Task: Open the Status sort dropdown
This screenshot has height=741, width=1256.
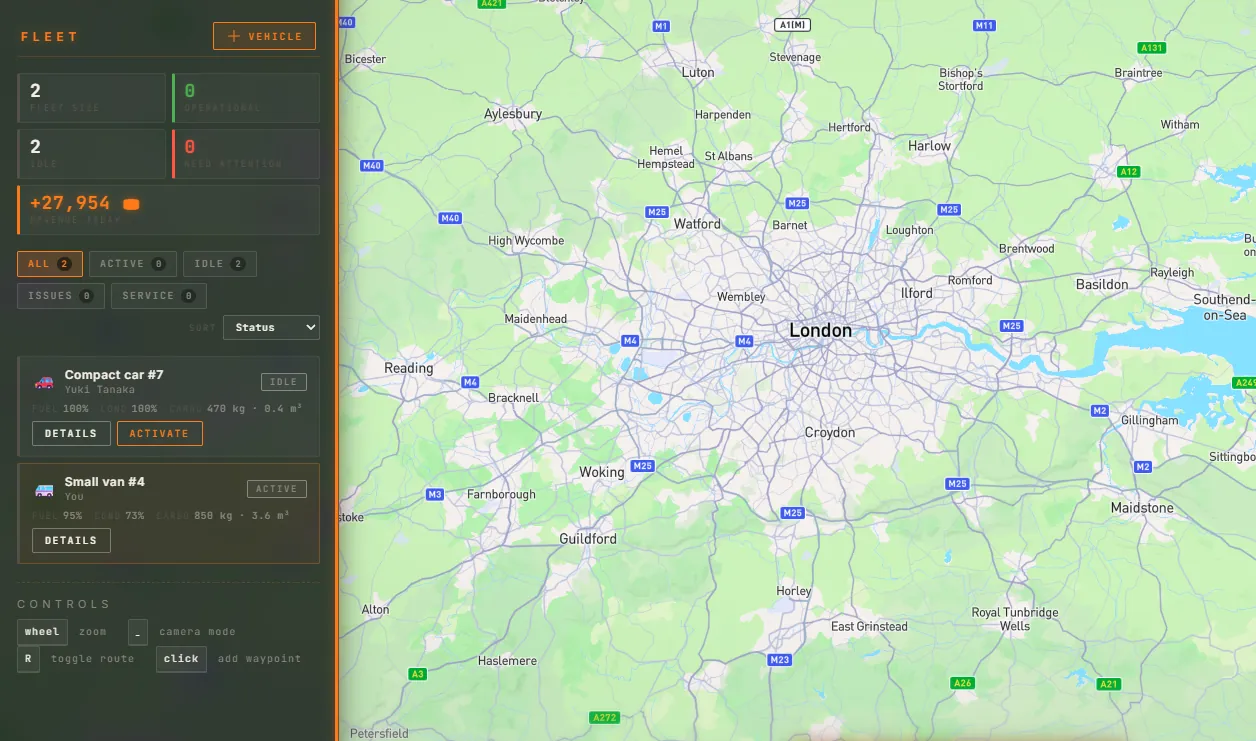Action: coord(271,327)
